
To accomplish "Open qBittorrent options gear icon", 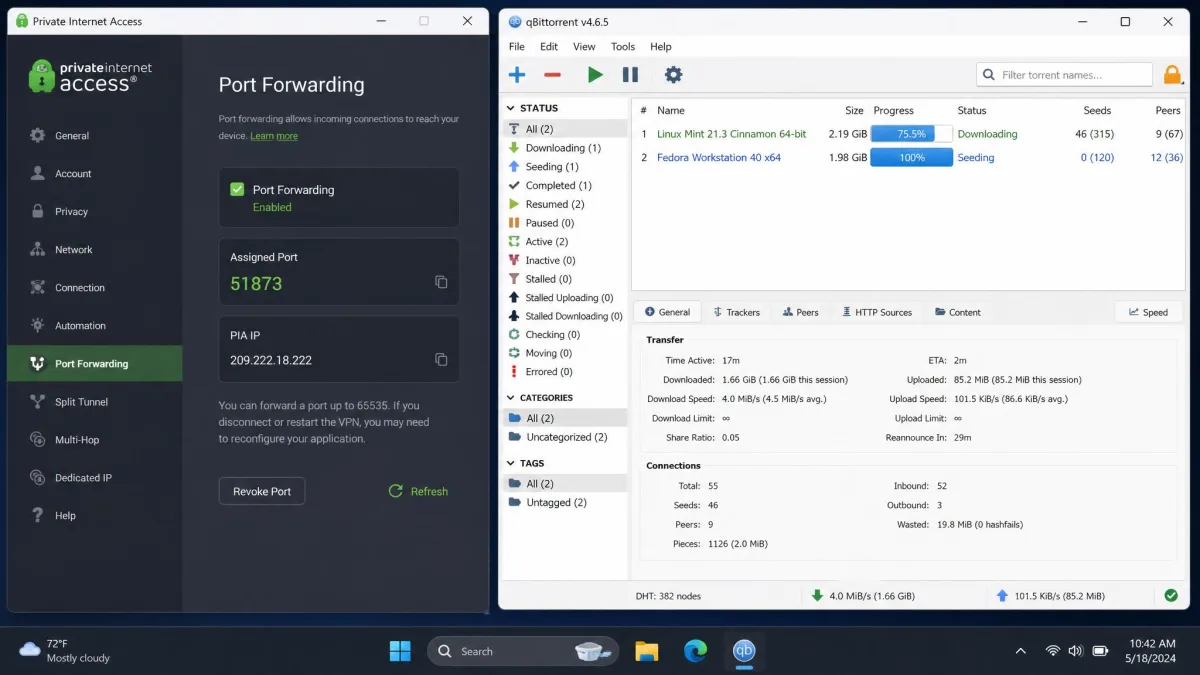I will 673,75.
